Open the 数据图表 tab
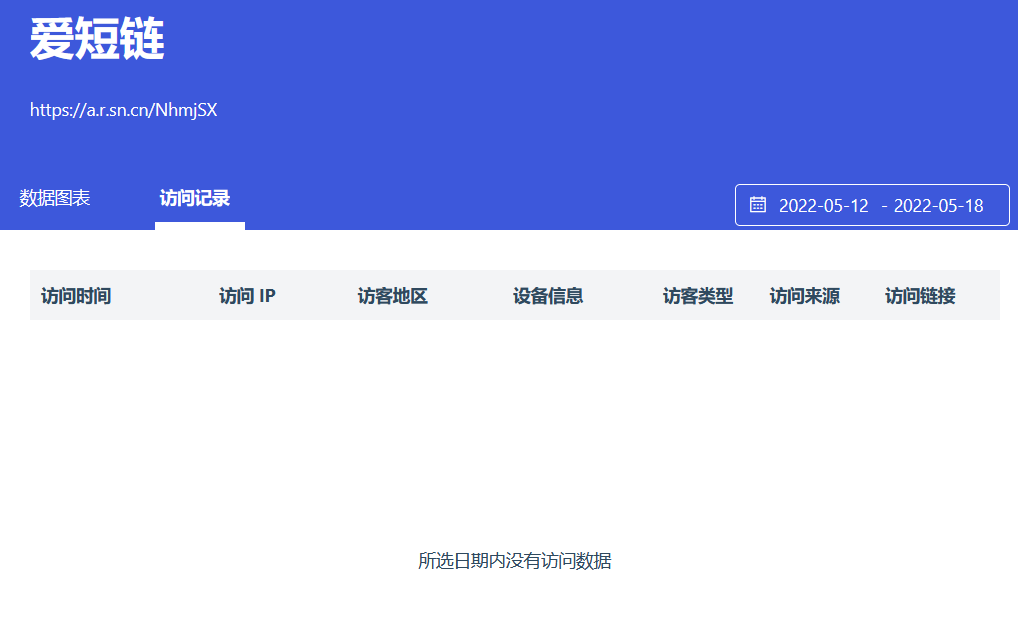 (55, 198)
